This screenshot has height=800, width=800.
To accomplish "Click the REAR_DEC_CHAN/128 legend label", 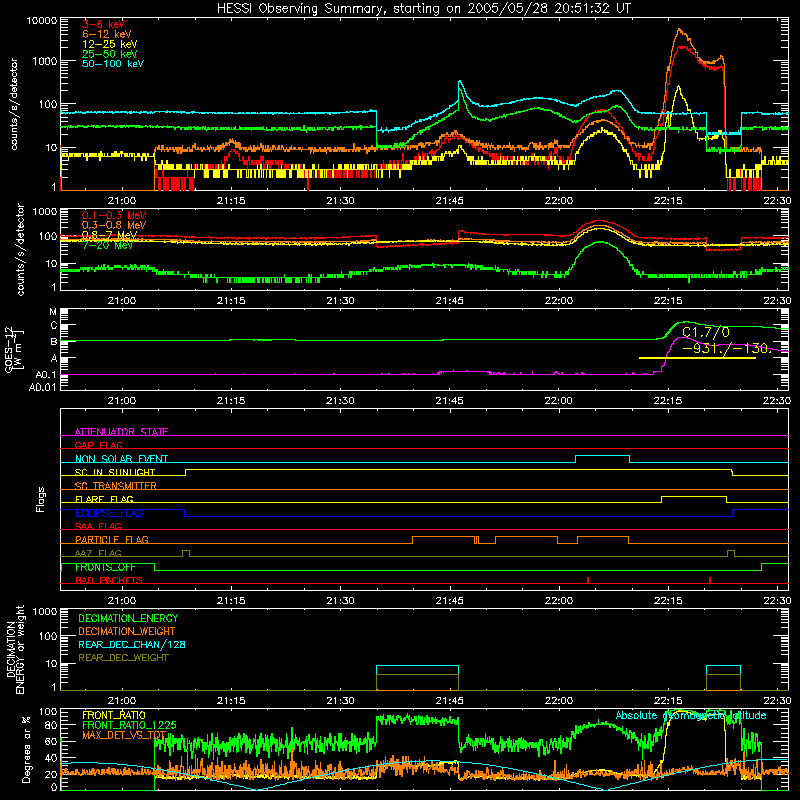I will pyautogui.click(x=132, y=644).
